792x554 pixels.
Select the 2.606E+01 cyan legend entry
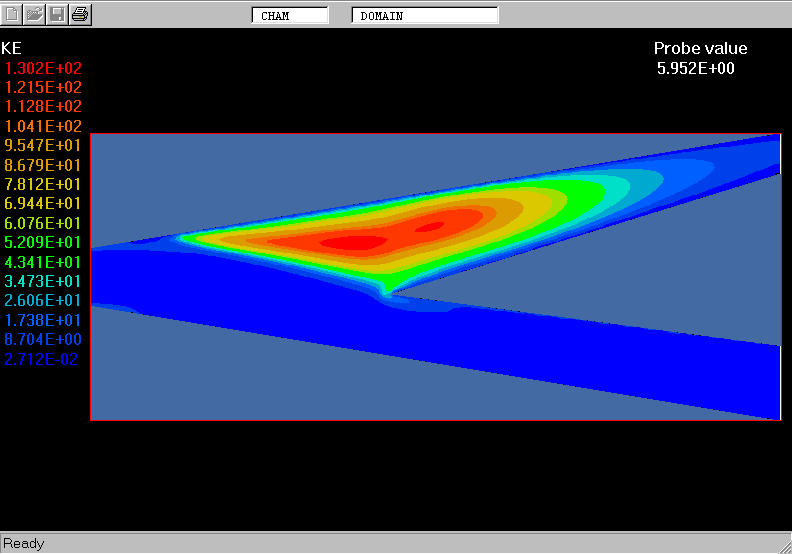(44, 300)
